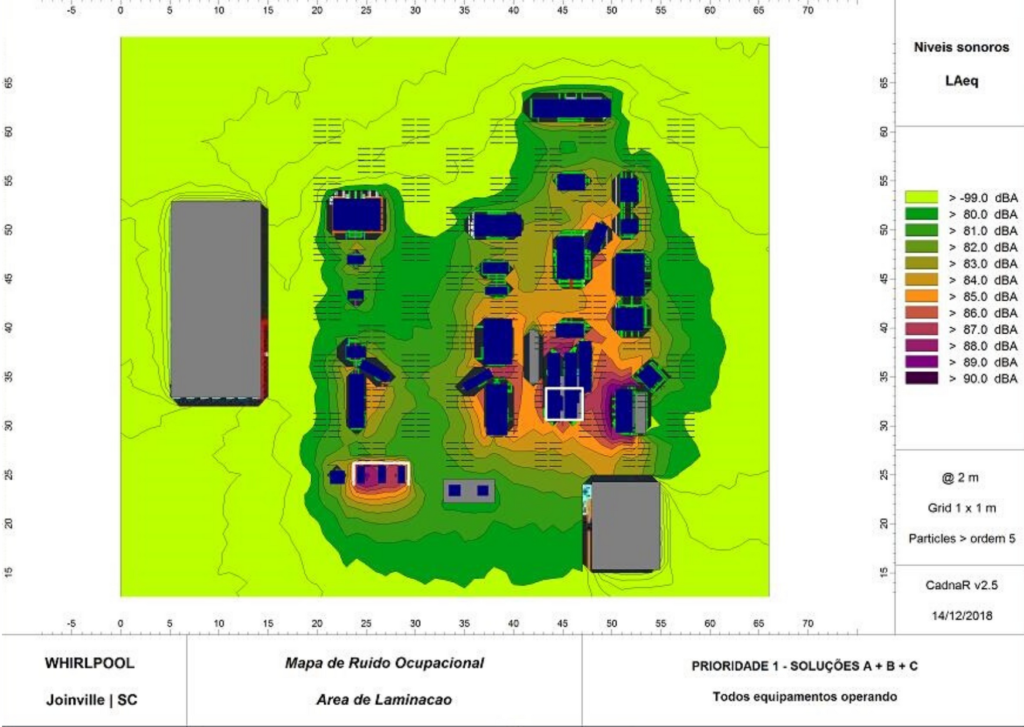
Task: Select the 85.0 dBA orange legend swatch
Action: [920, 296]
